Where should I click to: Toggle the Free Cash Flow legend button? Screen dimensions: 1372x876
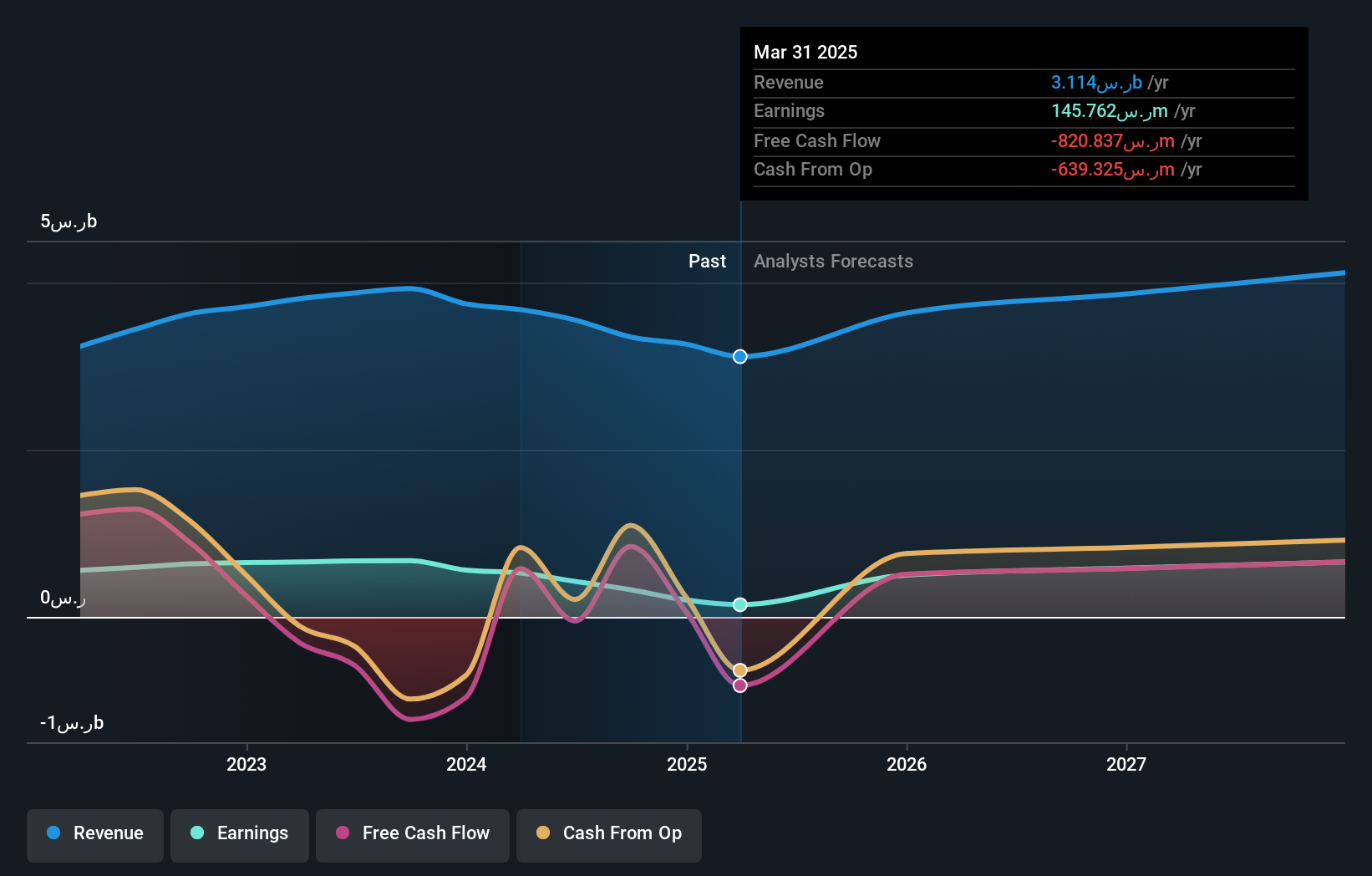click(413, 835)
